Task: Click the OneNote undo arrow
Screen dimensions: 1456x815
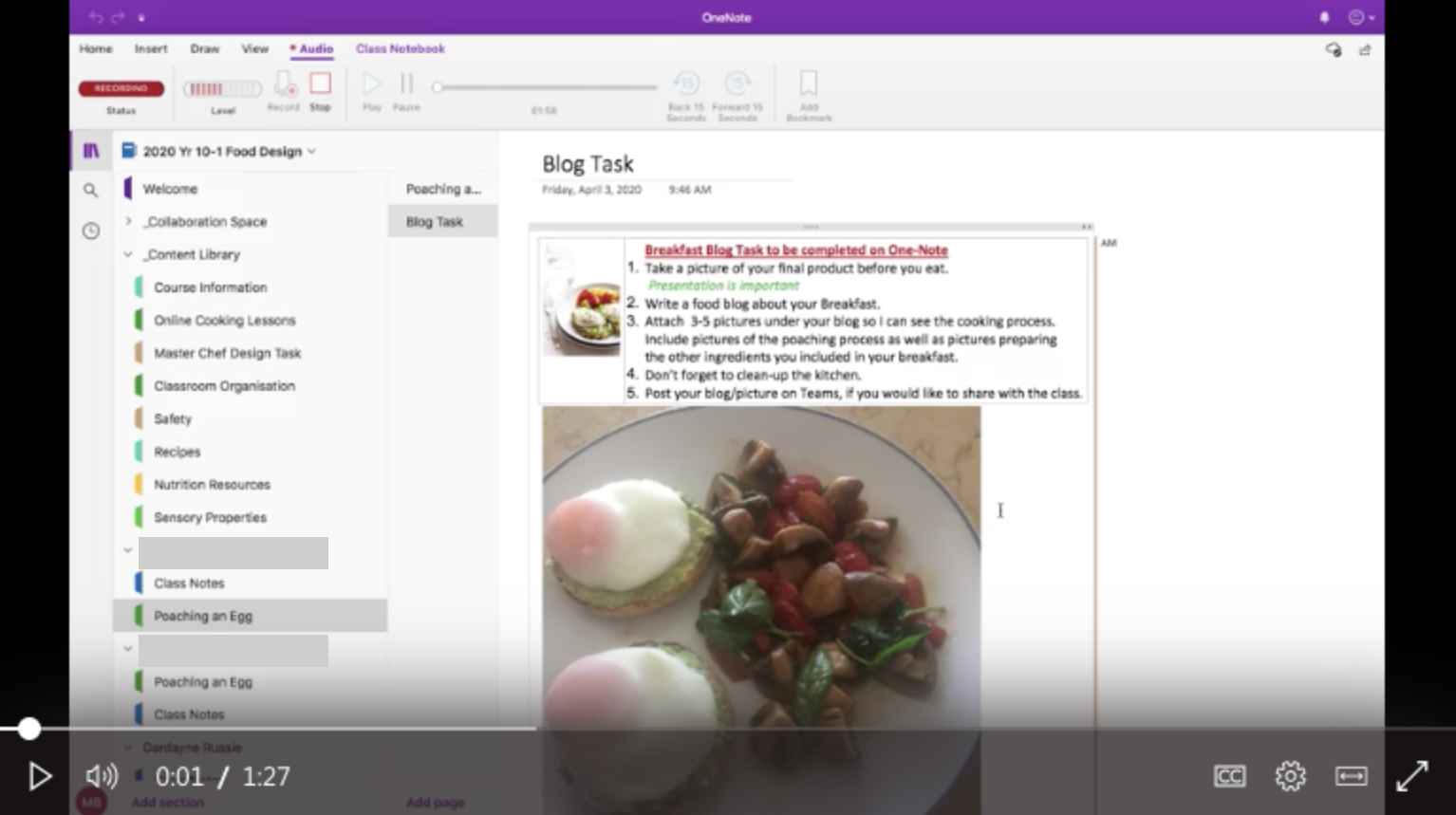Action: coord(96,17)
